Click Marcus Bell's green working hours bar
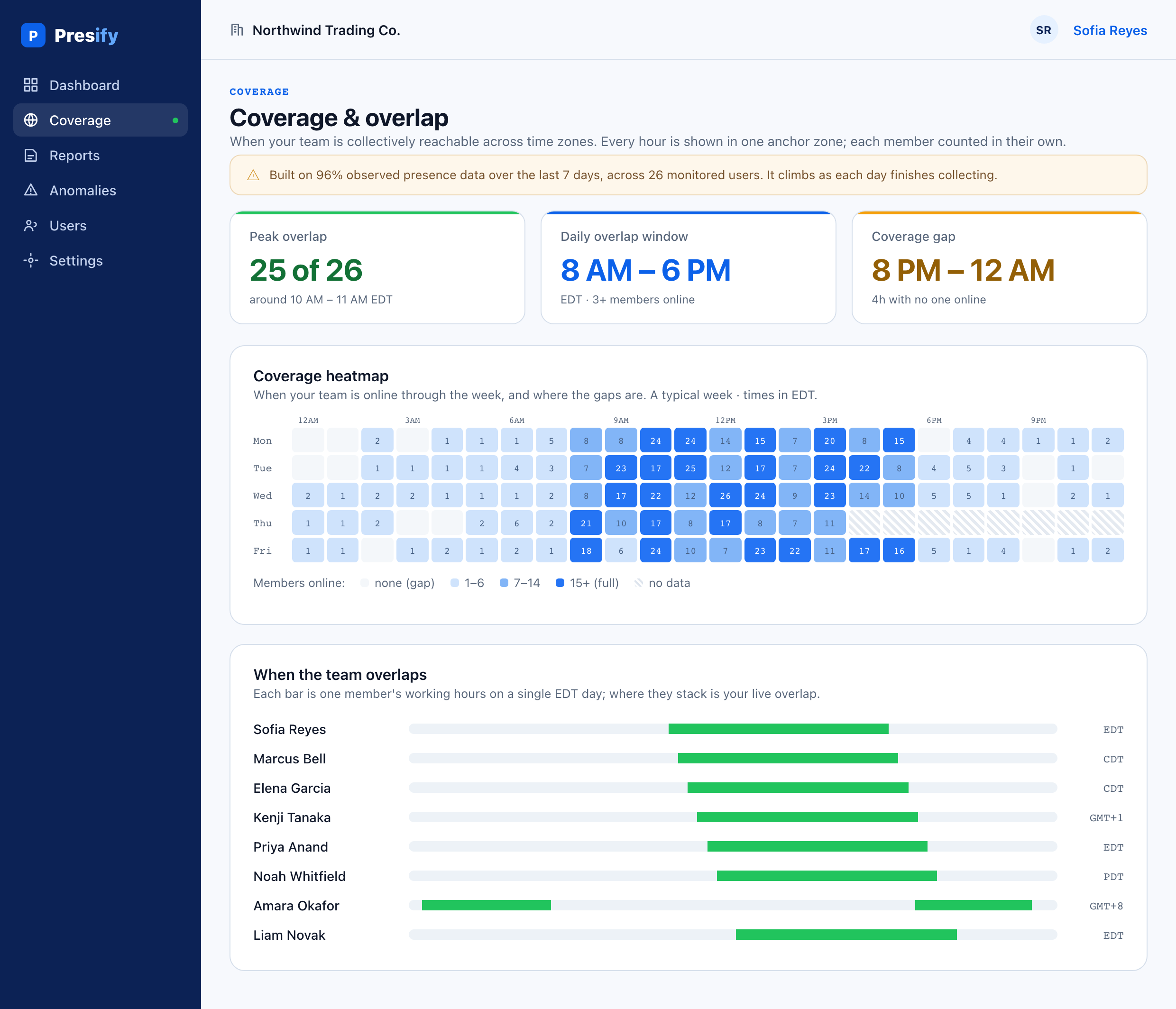Image resolution: width=1176 pixels, height=1009 pixels. [x=788, y=758]
